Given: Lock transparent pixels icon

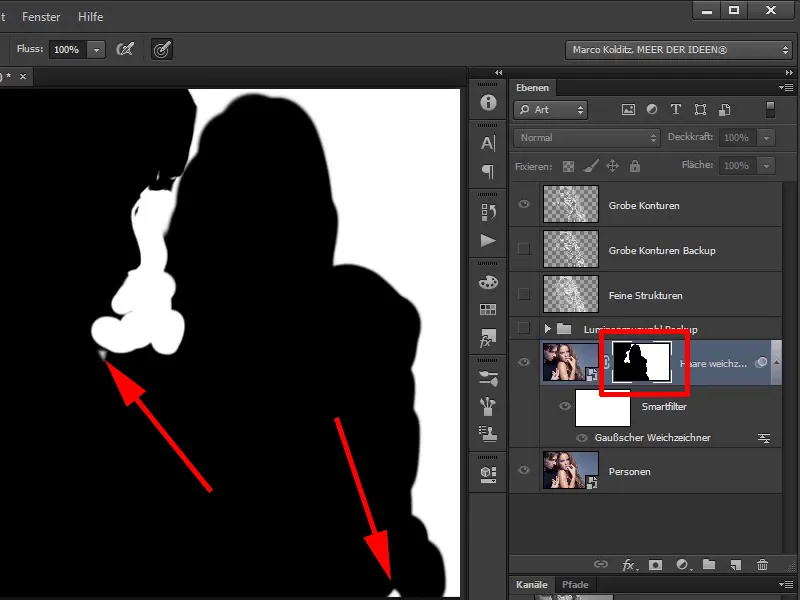Looking at the screenshot, I should tap(568, 166).
